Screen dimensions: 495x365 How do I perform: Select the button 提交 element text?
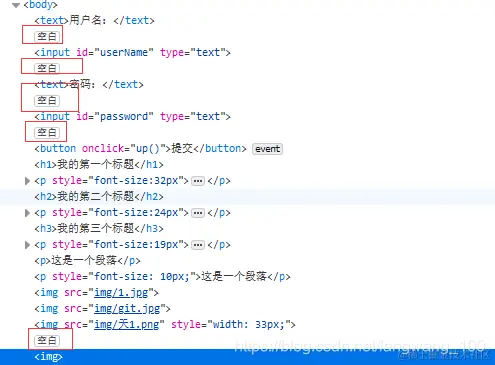(182, 148)
